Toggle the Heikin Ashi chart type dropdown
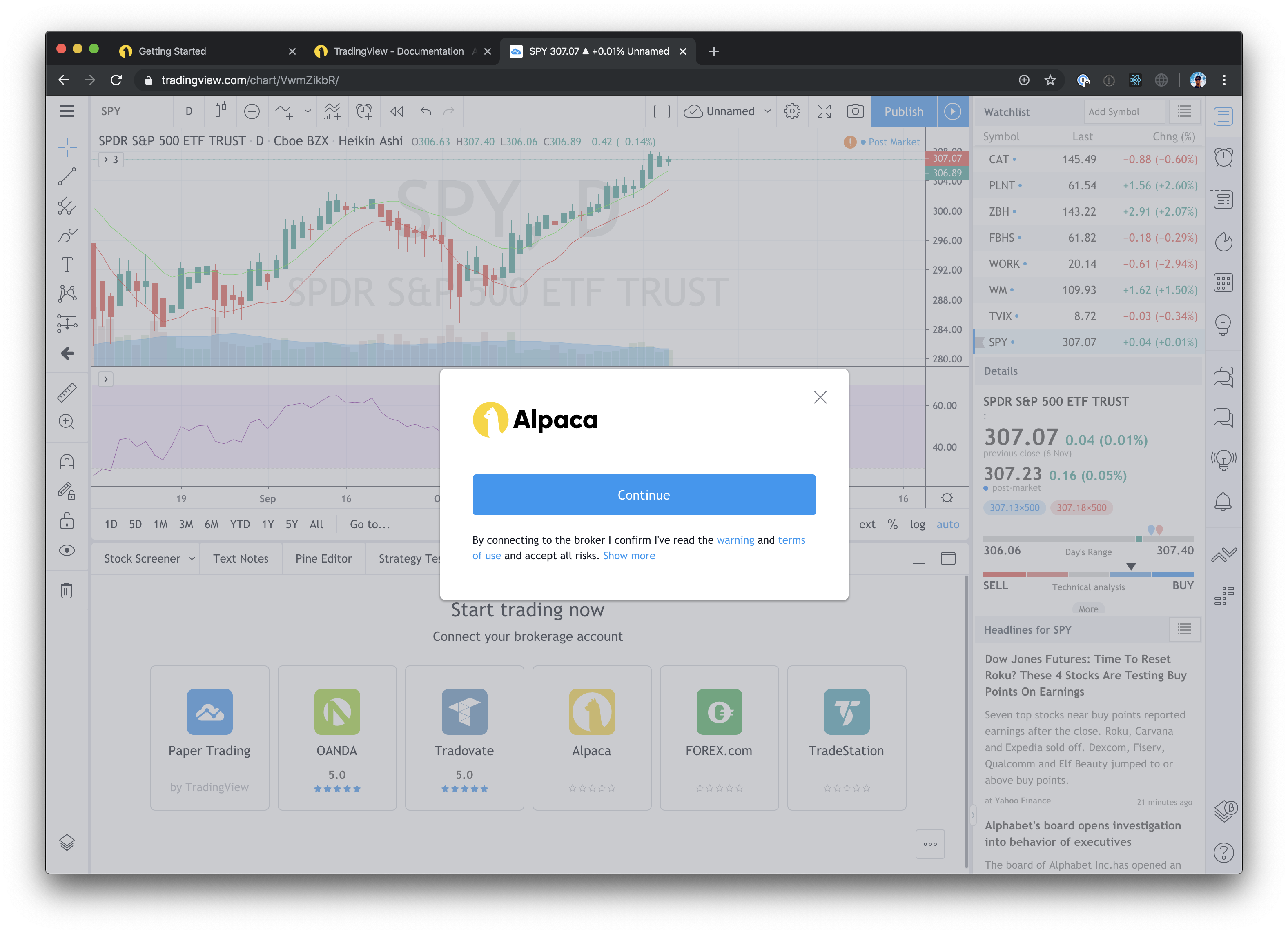1288x934 pixels. (x=220, y=111)
